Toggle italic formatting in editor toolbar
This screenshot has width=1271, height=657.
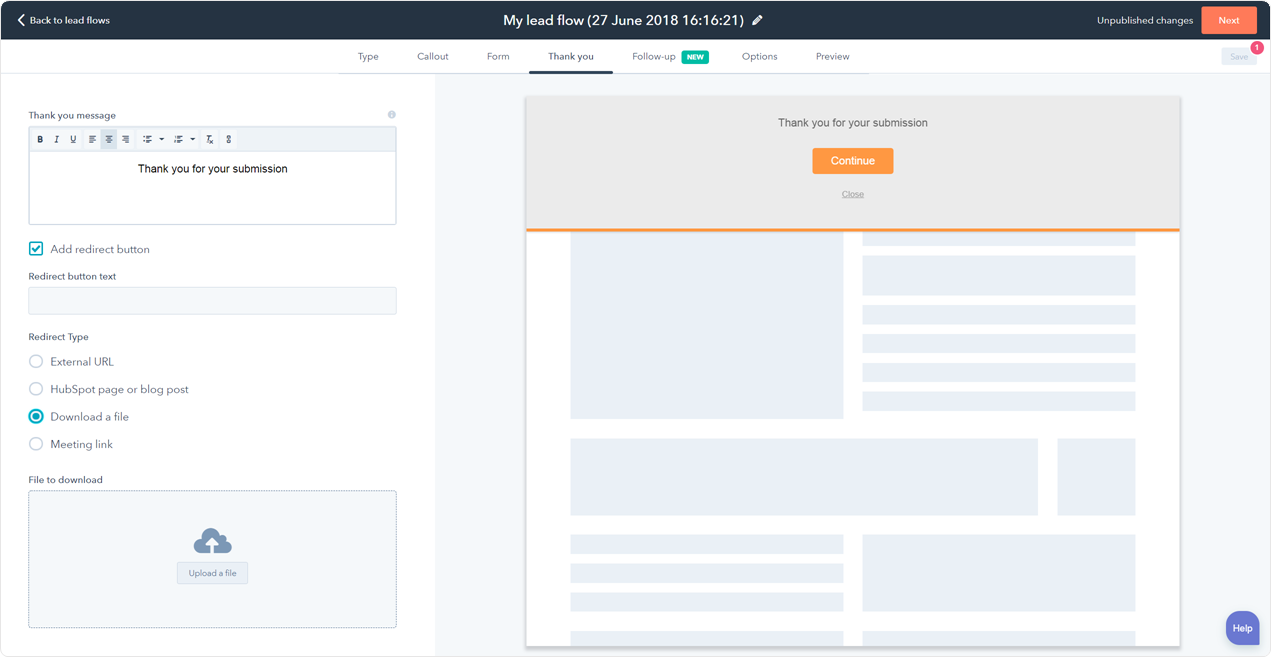tap(57, 140)
